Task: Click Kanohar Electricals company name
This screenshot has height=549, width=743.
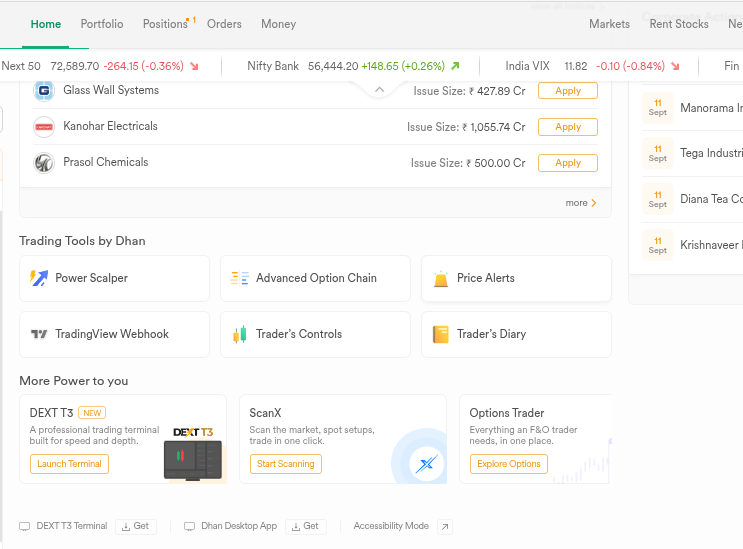Action: point(110,126)
